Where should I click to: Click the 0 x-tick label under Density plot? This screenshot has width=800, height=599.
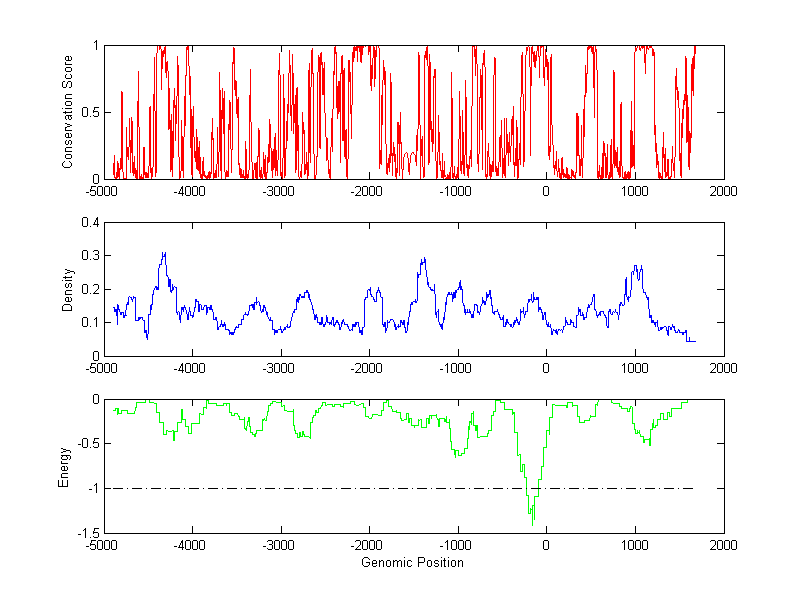point(546,368)
